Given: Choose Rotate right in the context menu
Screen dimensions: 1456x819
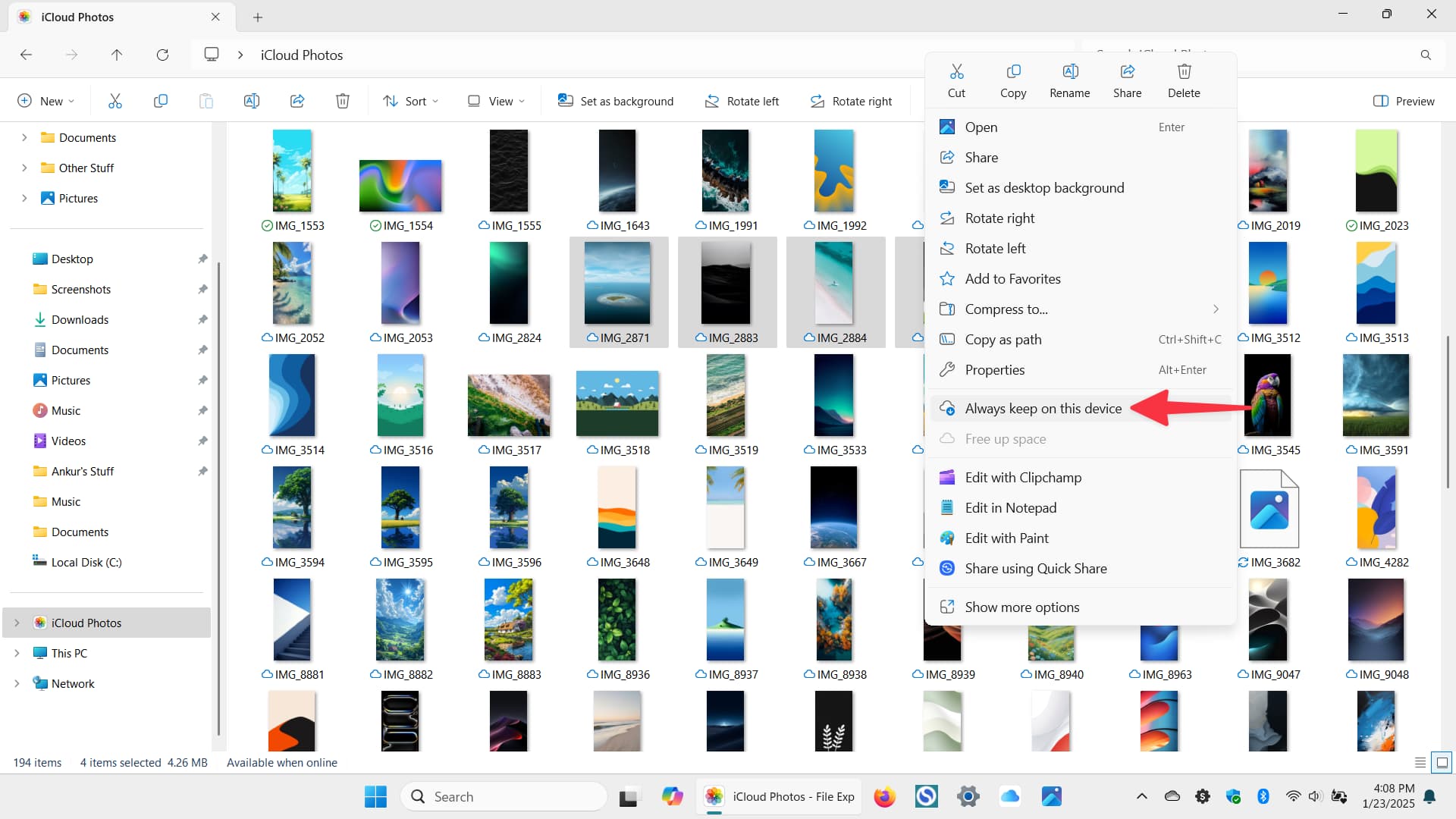Looking at the screenshot, I should (x=1081, y=218).
